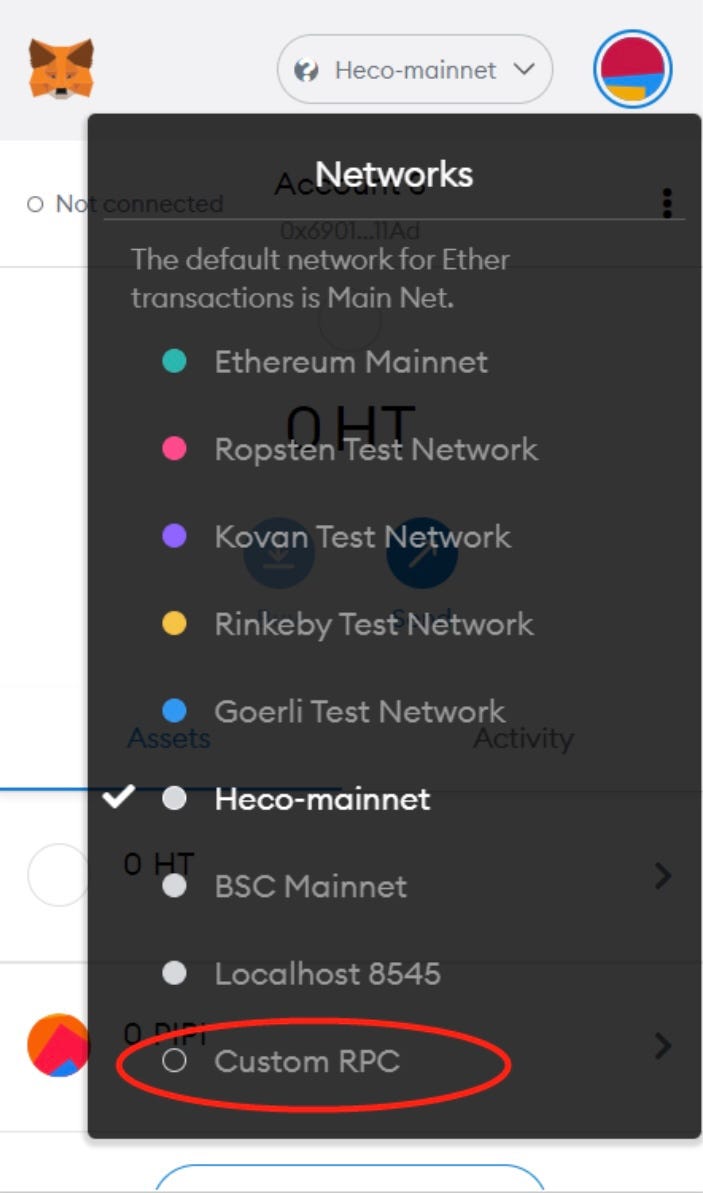The image size is (703, 1193).
Task: Click the MetaMask fox logo
Action: 62,68
